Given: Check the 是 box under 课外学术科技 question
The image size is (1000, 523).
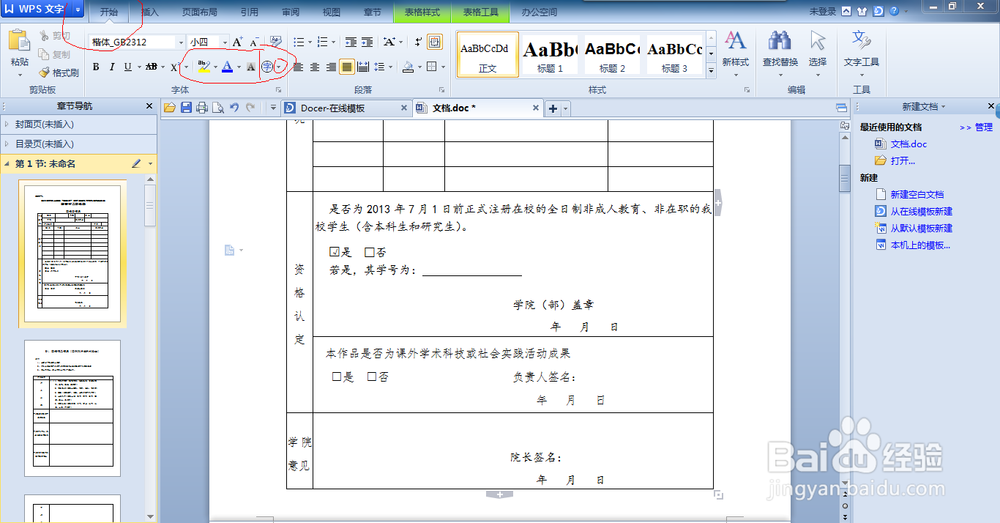Looking at the screenshot, I should click(x=337, y=377).
